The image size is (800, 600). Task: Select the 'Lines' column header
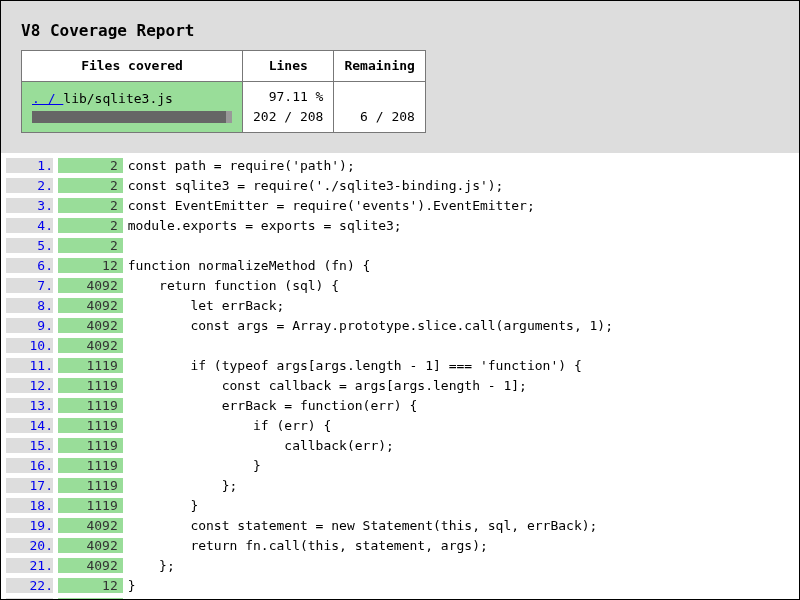288,66
